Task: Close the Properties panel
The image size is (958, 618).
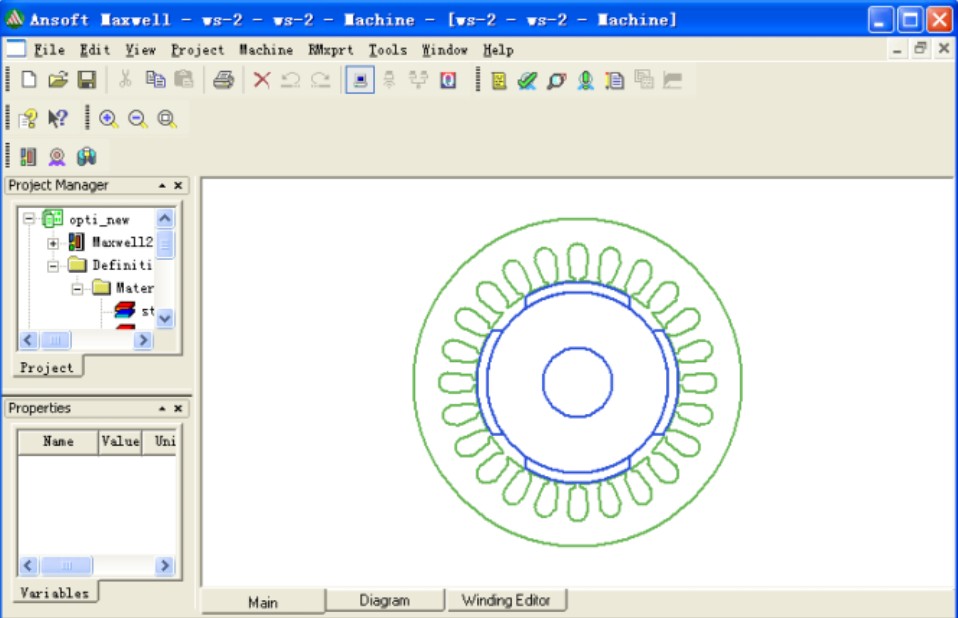Action: point(178,408)
